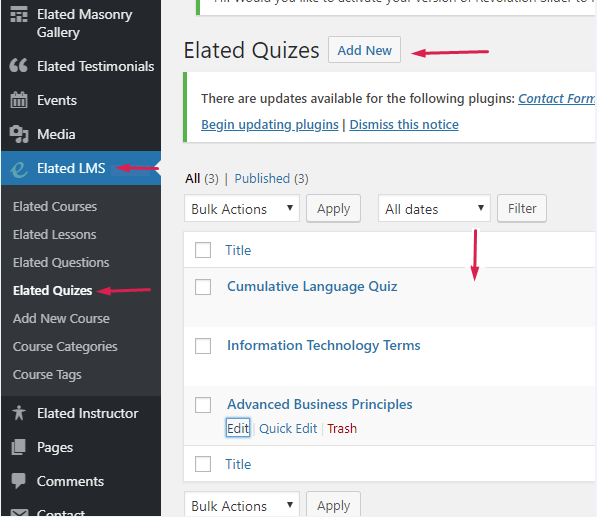597x517 pixels.
Task: Move Advanced Business Principles to Trash
Action: coord(342,429)
